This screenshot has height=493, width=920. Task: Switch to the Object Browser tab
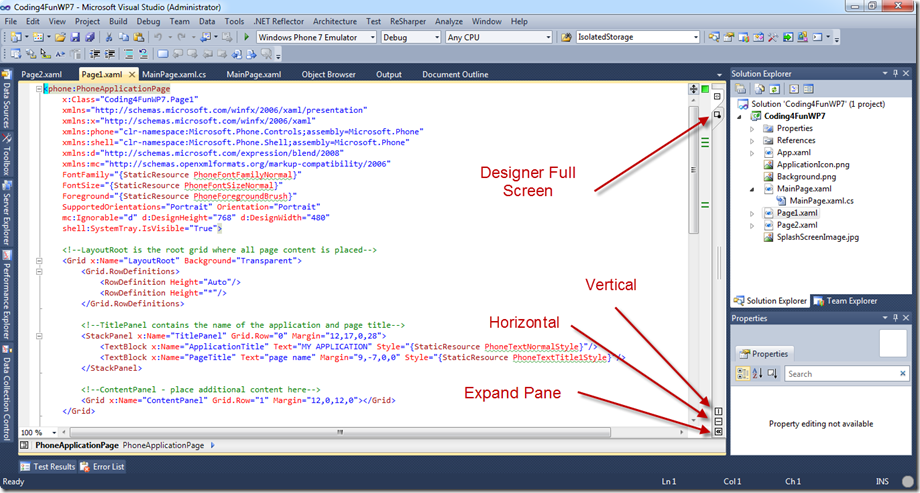coord(329,75)
